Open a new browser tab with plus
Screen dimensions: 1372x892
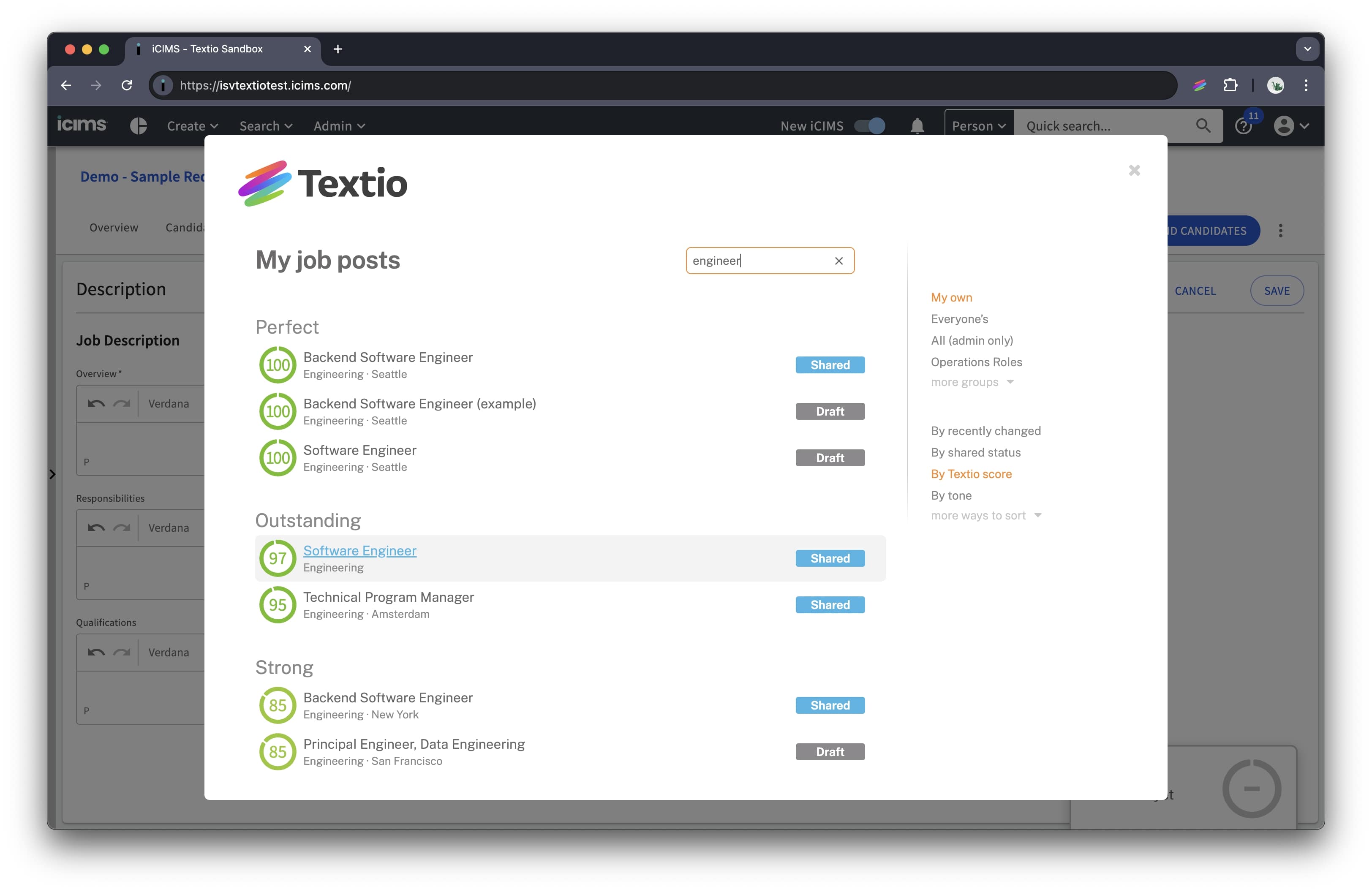[338, 49]
